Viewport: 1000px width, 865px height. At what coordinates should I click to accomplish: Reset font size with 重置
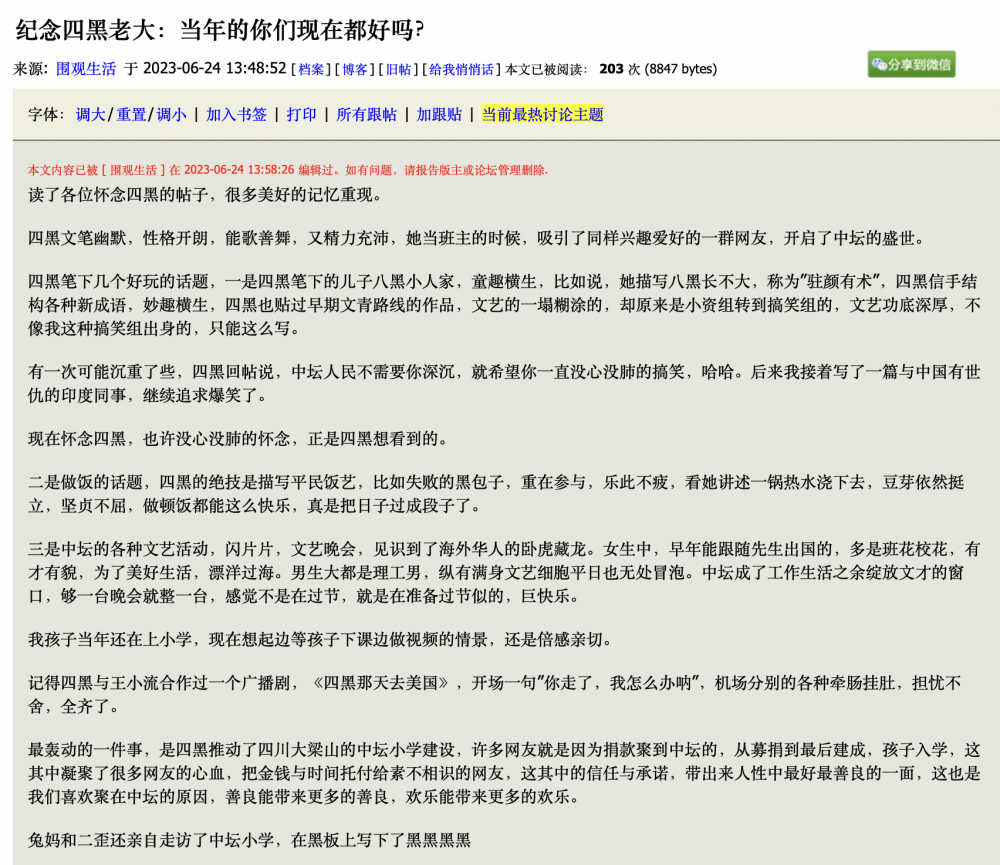131,115
